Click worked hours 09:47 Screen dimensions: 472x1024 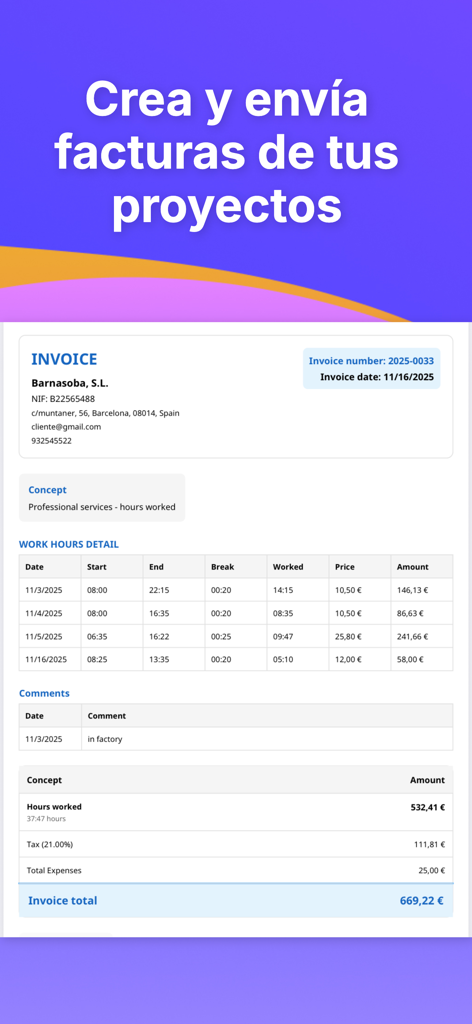pos(283,637)
